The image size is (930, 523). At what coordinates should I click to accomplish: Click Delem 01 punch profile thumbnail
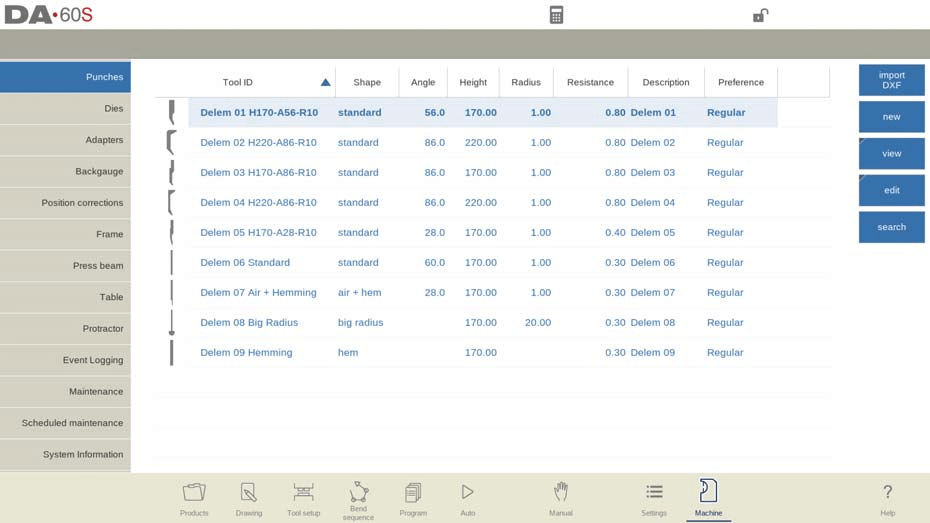pos(171,113)
